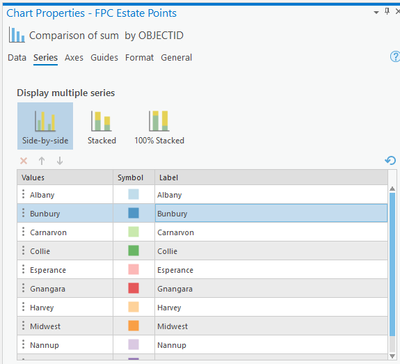Open the Format tab
Screen dimensions: 400x364
point(139,58)
